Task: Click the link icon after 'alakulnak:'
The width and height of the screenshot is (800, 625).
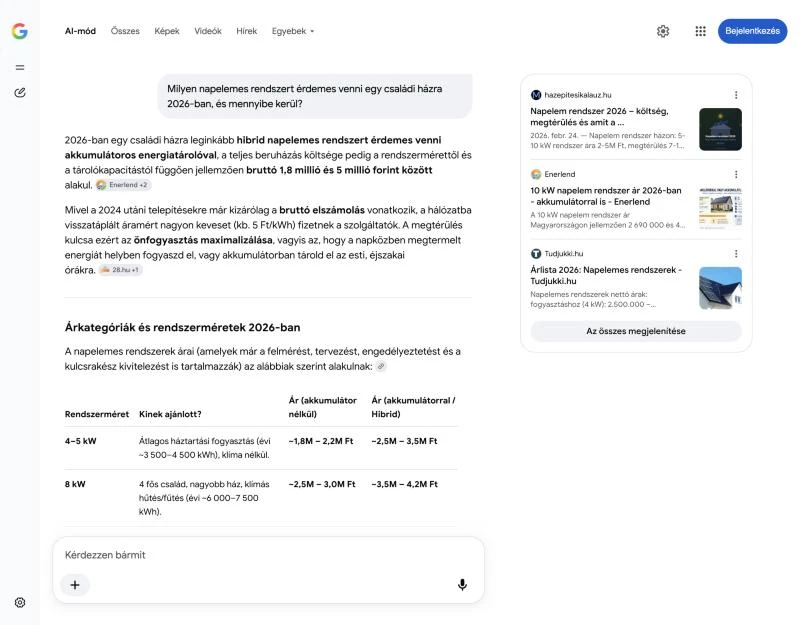Action: tap(381, 366)
